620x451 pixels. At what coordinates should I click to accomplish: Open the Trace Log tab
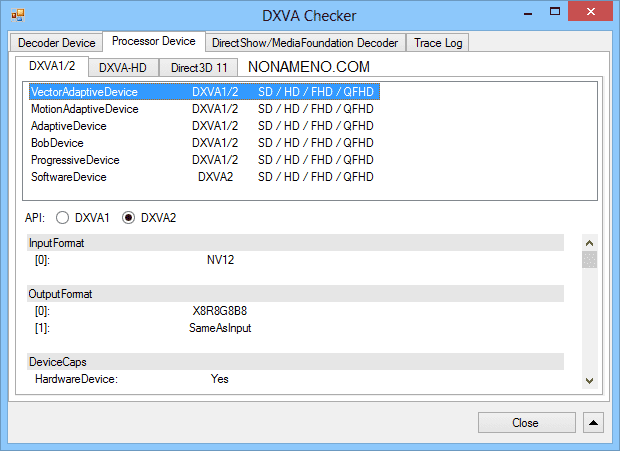point(439,43)
